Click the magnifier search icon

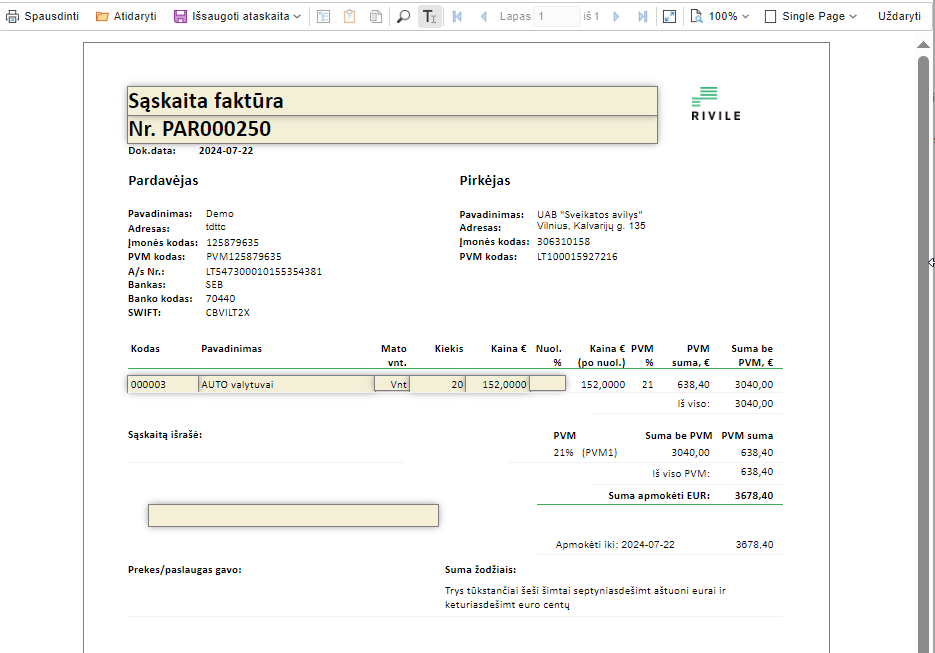403,16
